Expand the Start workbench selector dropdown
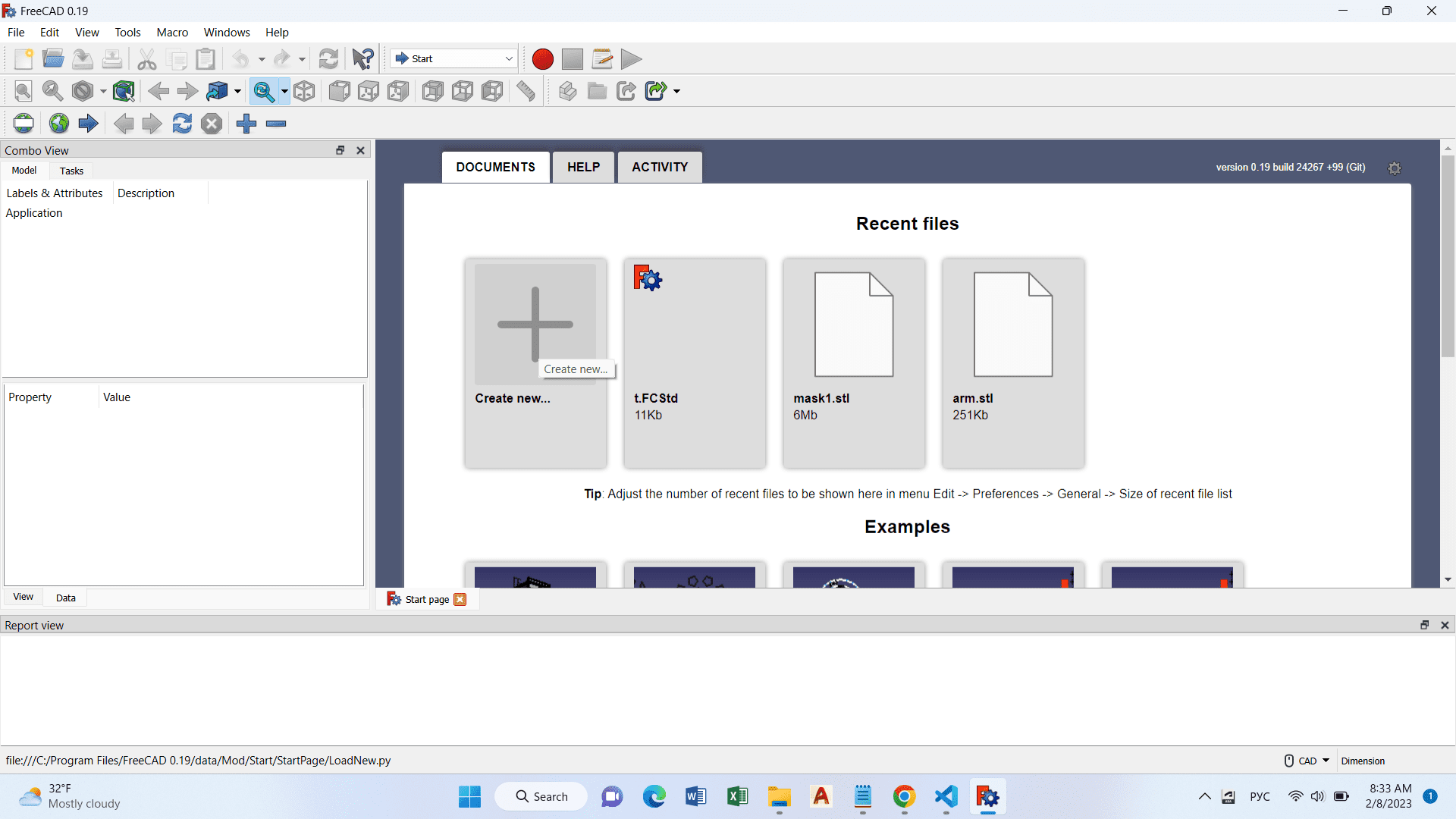 [509, 59]
